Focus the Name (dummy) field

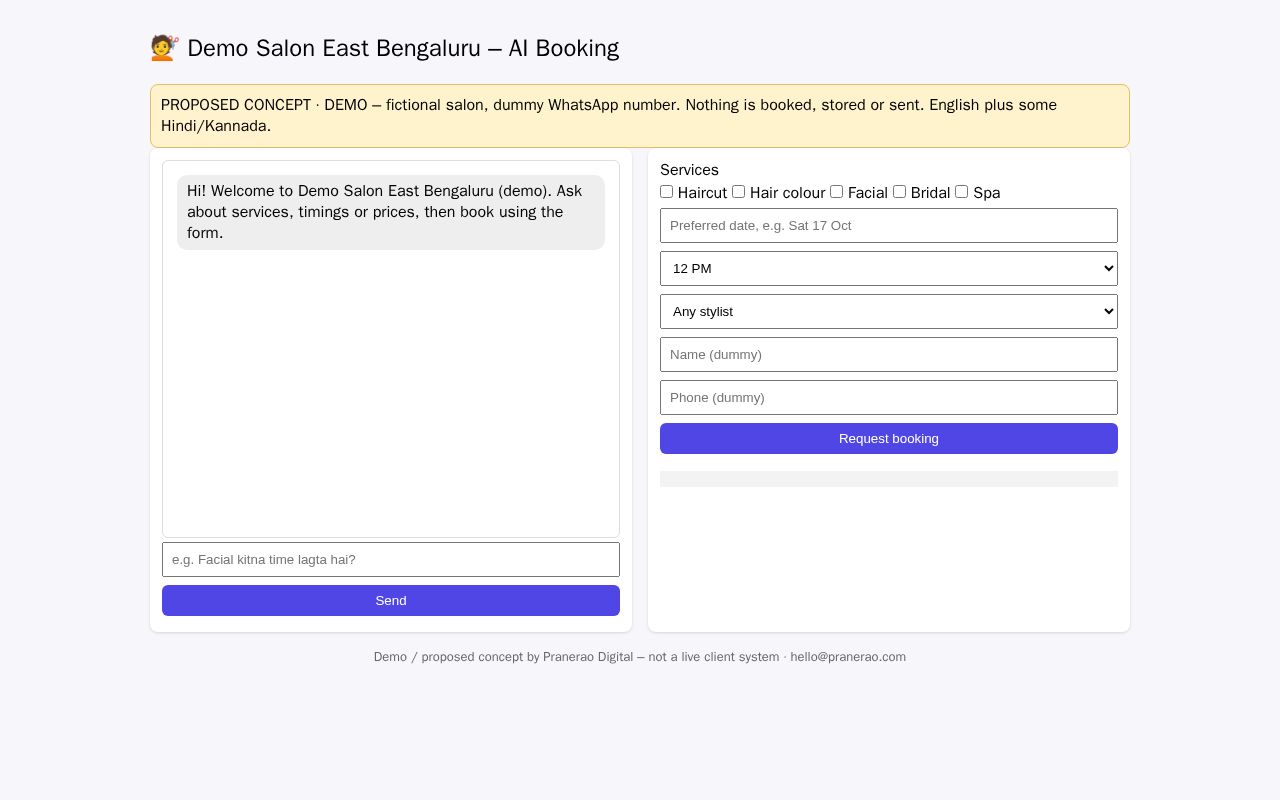click(889, 354)
